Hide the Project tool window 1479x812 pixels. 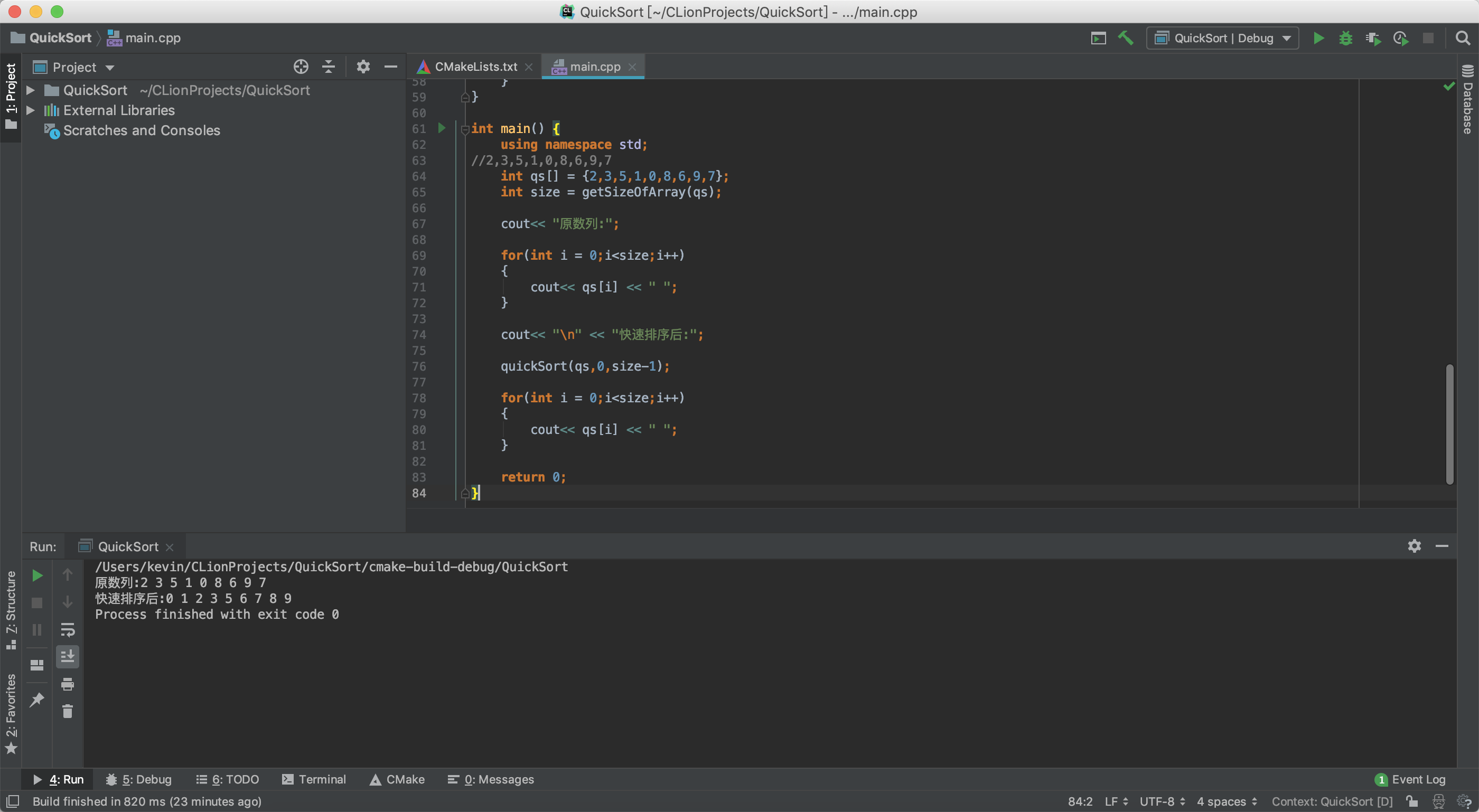pos(390,67)
